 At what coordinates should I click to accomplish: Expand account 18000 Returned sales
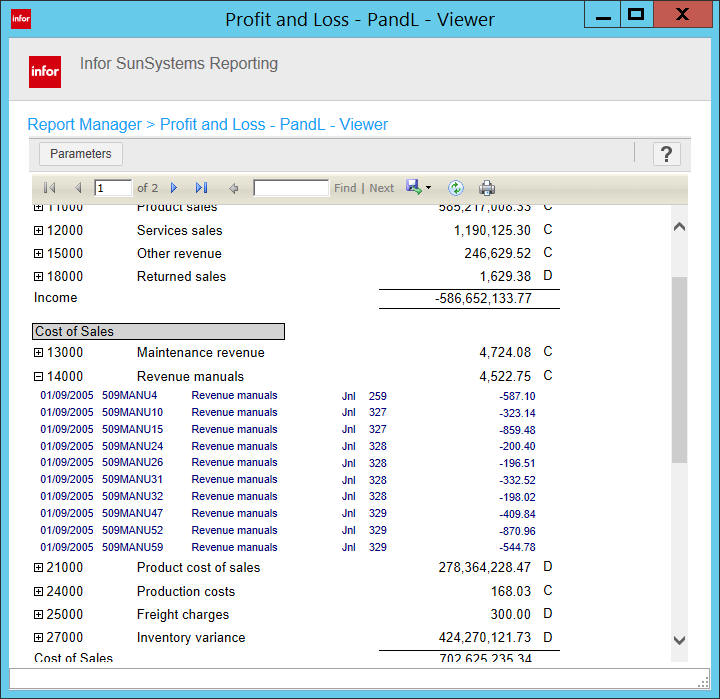39,276
